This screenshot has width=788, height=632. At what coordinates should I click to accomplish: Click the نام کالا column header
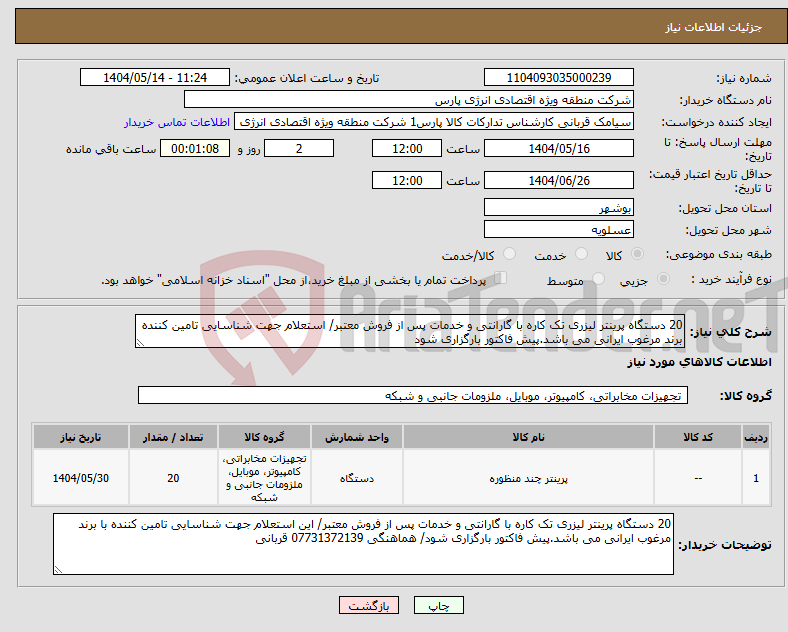coord(528,437)
